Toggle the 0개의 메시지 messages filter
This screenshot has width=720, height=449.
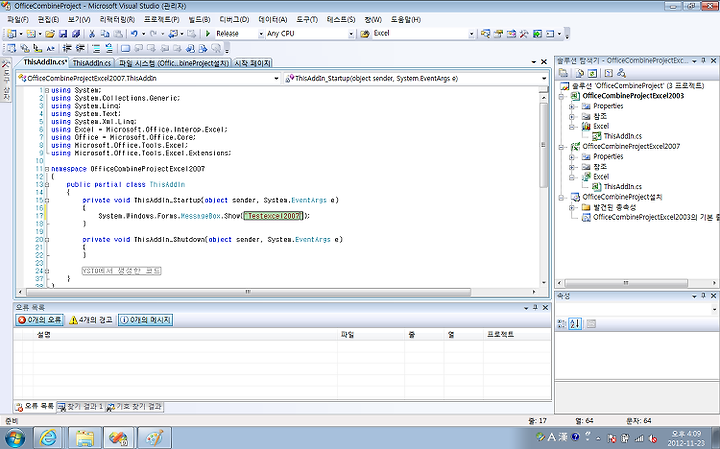[x=145, y=320]
